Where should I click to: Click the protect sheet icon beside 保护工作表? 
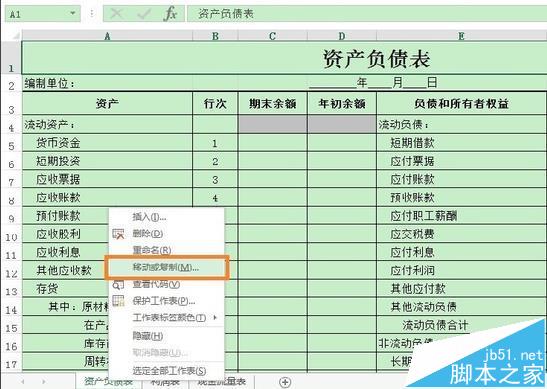pyautogui.click(x=118, y=301)
